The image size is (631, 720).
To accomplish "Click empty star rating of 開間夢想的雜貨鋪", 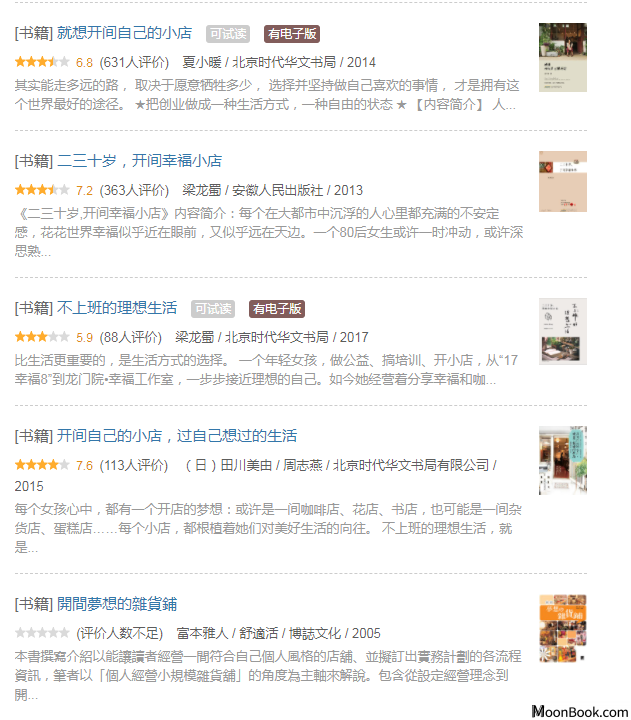I will (42, 633).
